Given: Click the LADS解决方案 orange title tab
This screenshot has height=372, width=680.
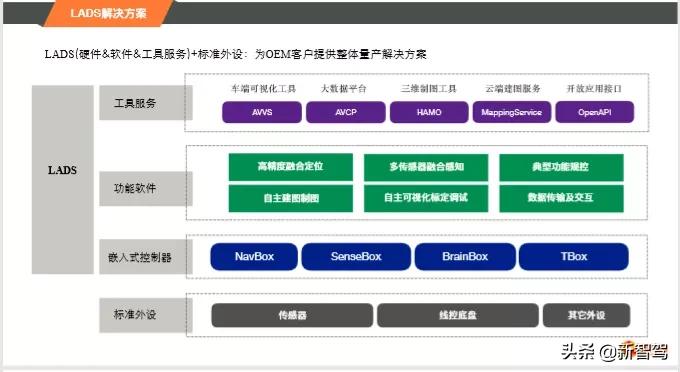Looking at the screenshot, I should tap(108, 13).
